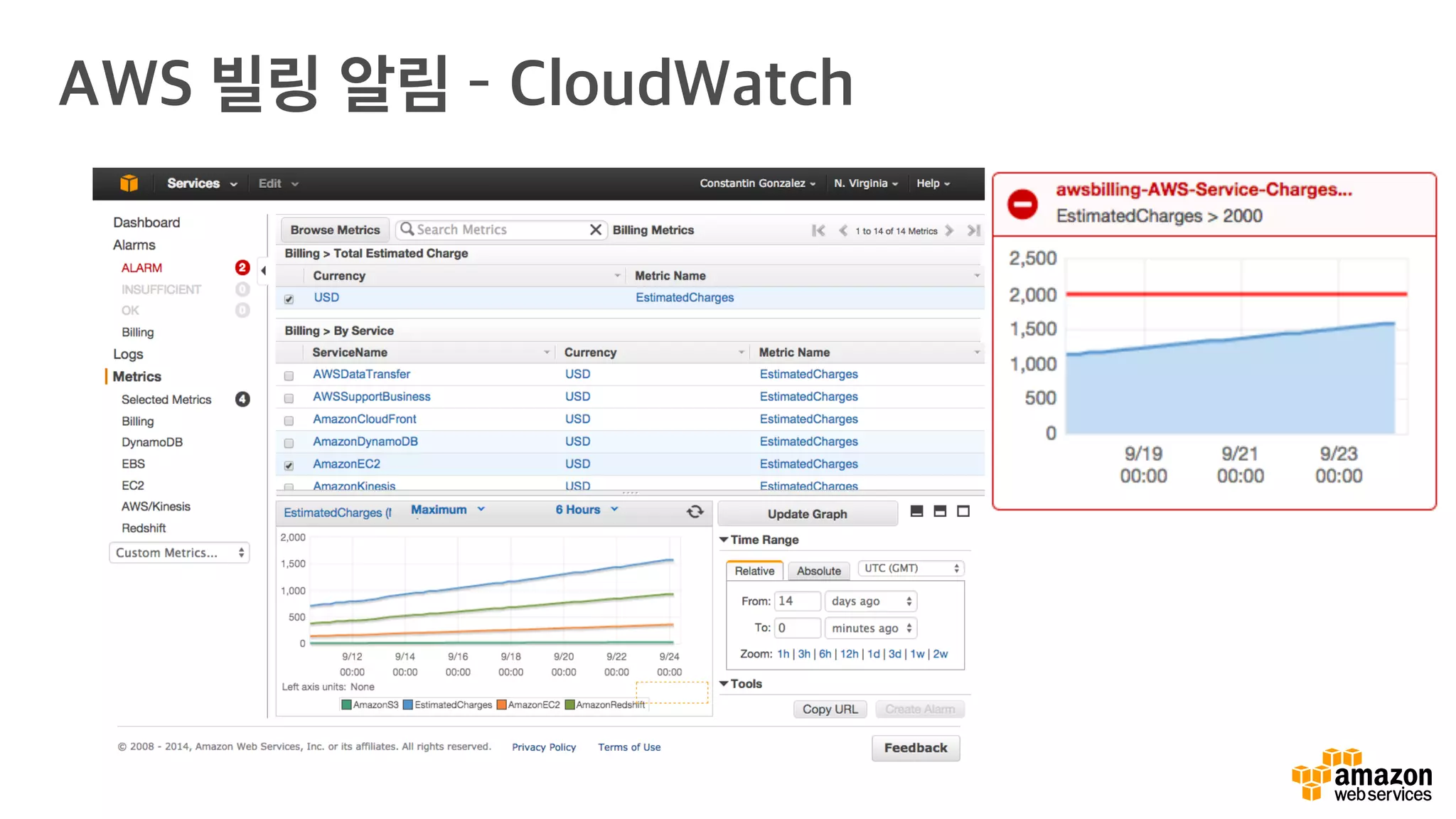Open the days ago unit dropdown
1456x819 pixels.
pyautogui.click(x=871, y=601)
